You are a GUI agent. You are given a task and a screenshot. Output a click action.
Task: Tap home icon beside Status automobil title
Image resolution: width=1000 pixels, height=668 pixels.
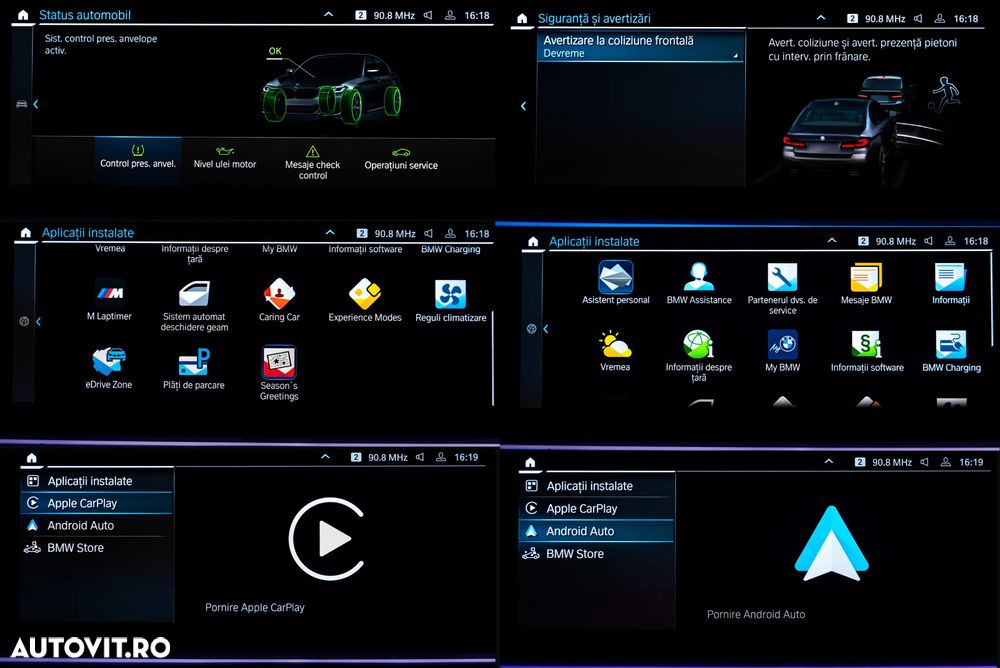click(23, 15)
